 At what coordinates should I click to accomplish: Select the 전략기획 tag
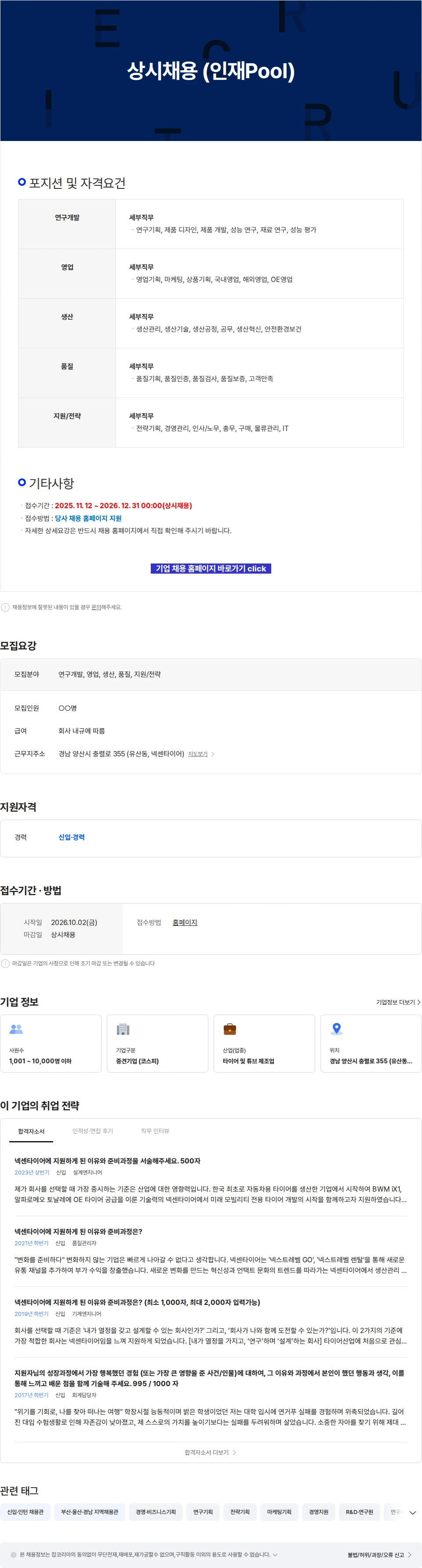(240, 1512)
